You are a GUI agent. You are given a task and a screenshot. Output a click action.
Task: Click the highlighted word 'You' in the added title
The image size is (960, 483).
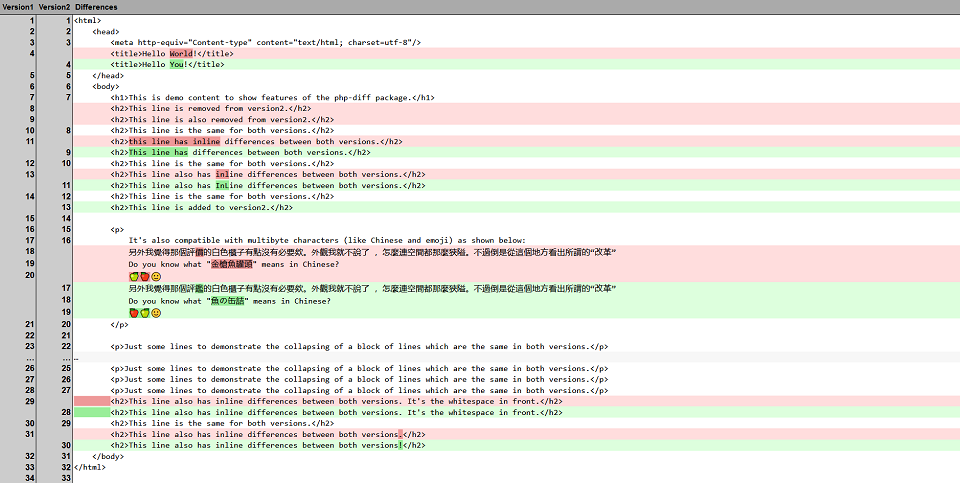click(176, 64)
